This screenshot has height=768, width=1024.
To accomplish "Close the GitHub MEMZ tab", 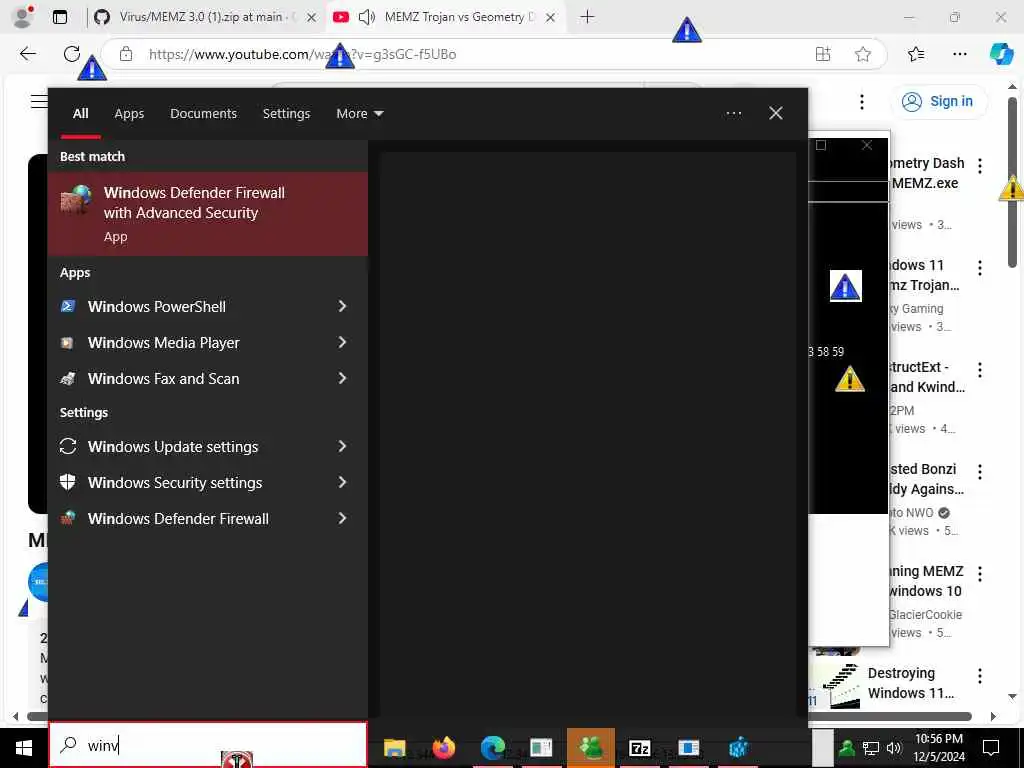I will (312, 18).
